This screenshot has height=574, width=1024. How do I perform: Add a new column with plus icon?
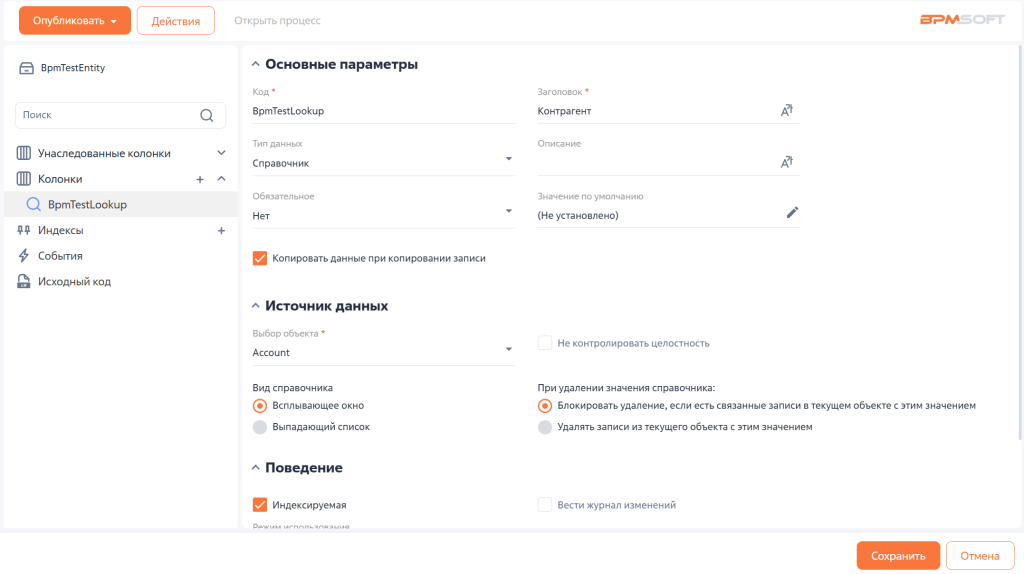pyautogui.click(x=200, y=179)
